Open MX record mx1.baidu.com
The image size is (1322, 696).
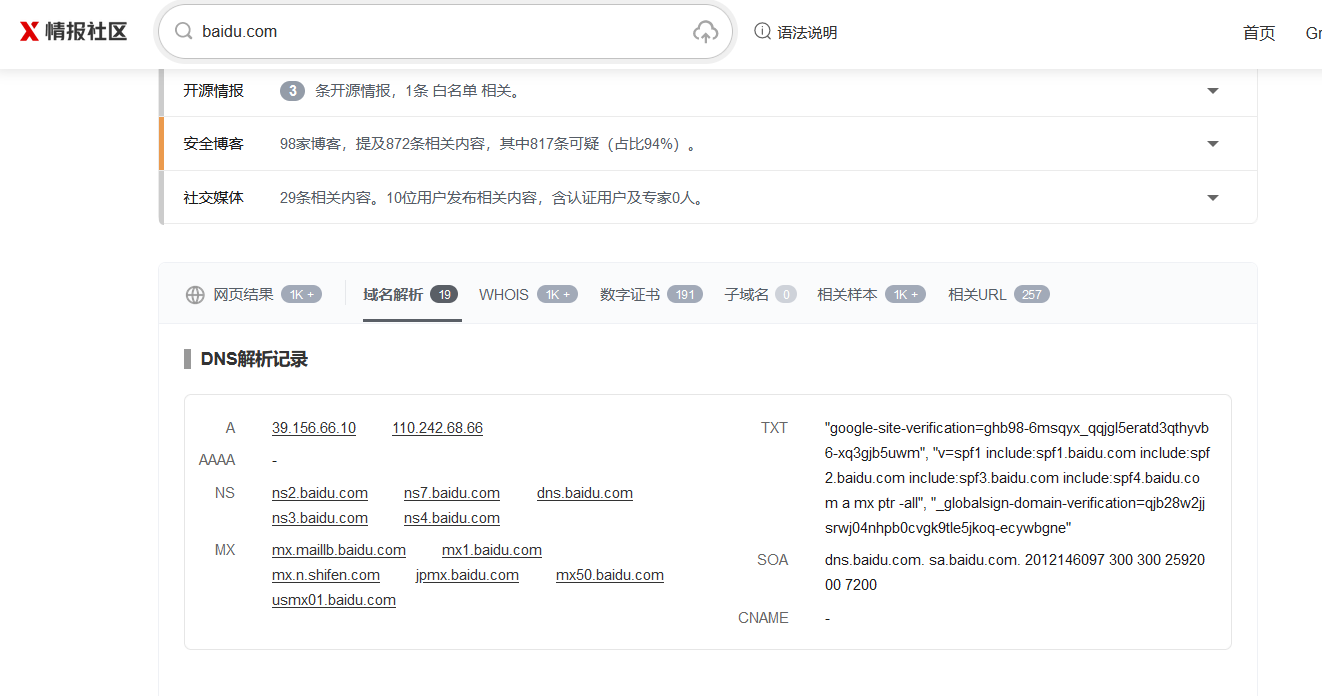(492, 550)
